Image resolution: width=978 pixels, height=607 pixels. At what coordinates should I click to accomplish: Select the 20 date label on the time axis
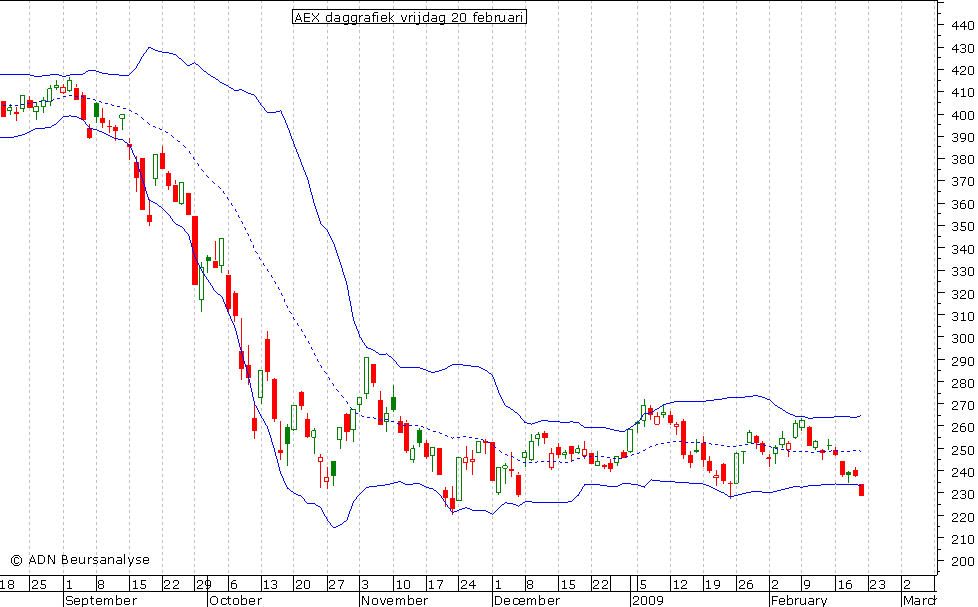click(x=303, y=585)
